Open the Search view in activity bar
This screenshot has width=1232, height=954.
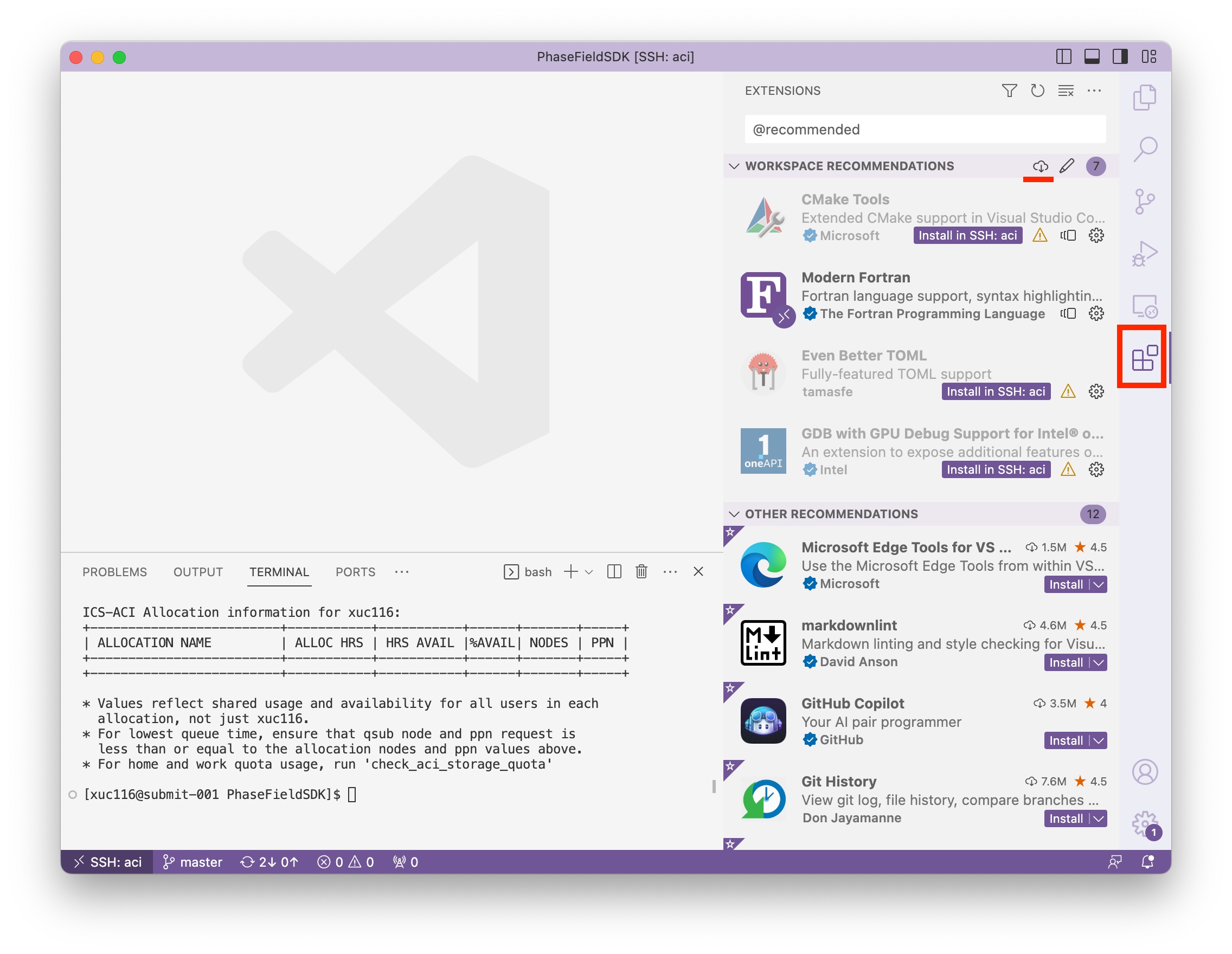[x=1144, y=150]
